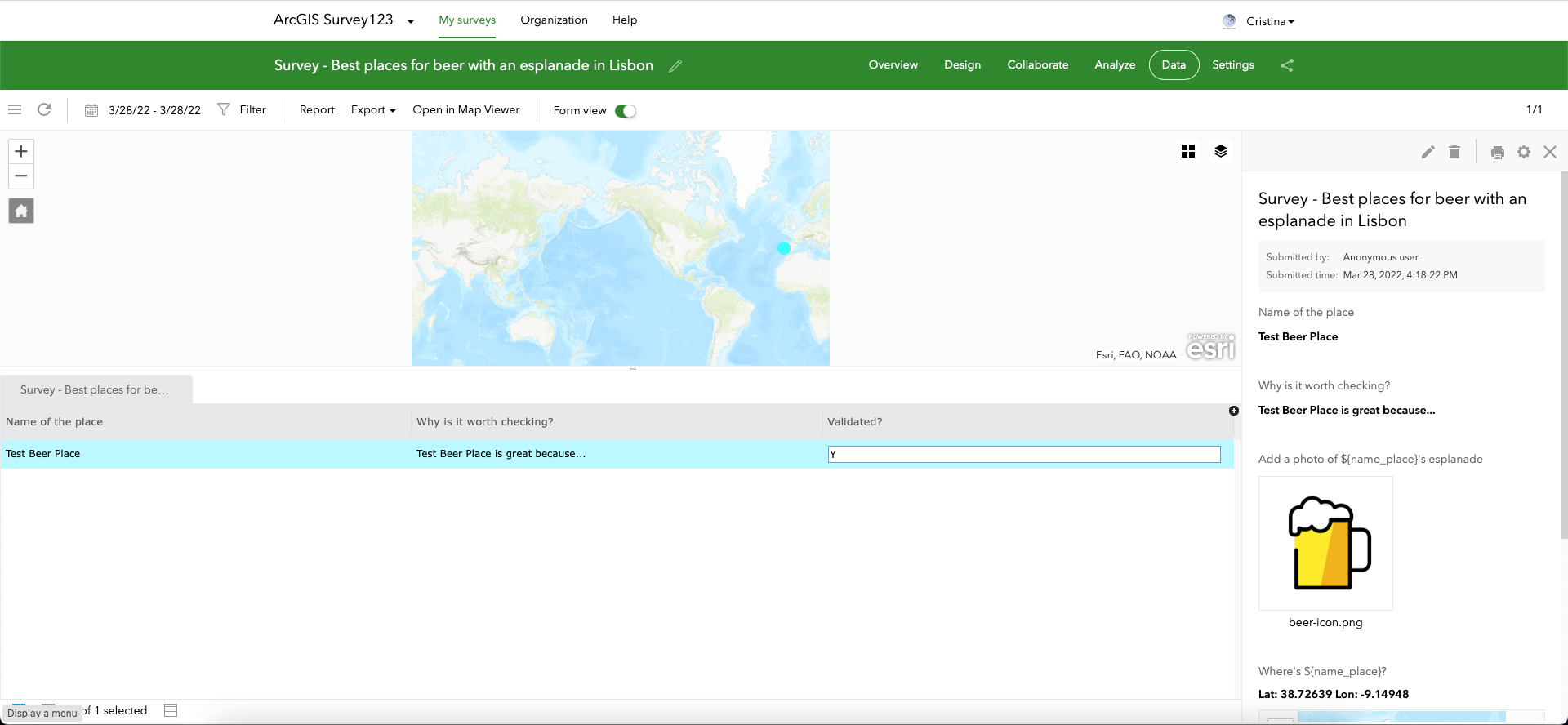Click the Report button

point(317,109)
